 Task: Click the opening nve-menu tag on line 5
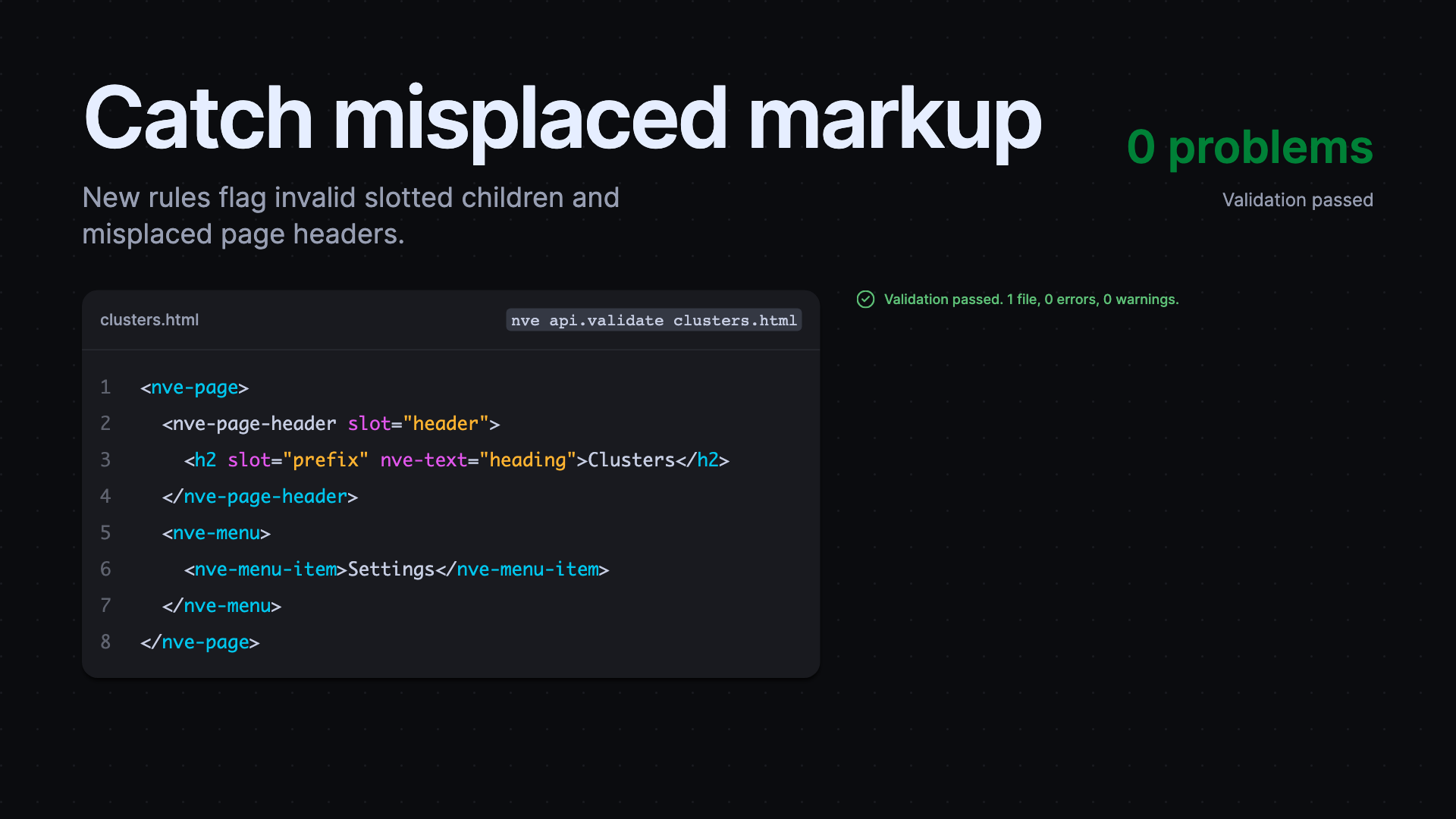coord(217,533)
